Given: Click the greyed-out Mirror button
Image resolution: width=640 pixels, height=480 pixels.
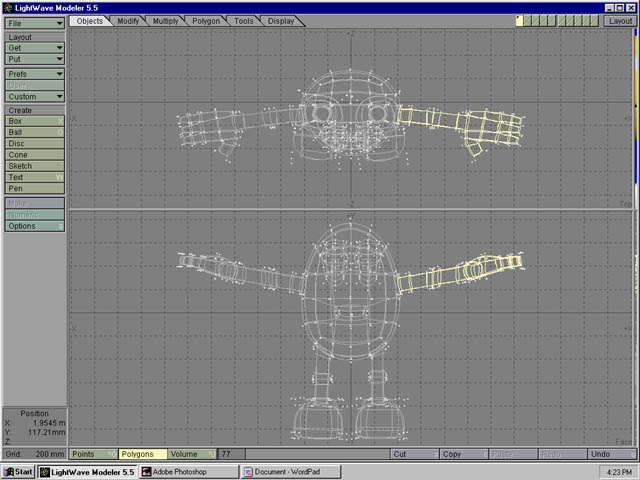Looking at the screenshot, I should point(35,203).
